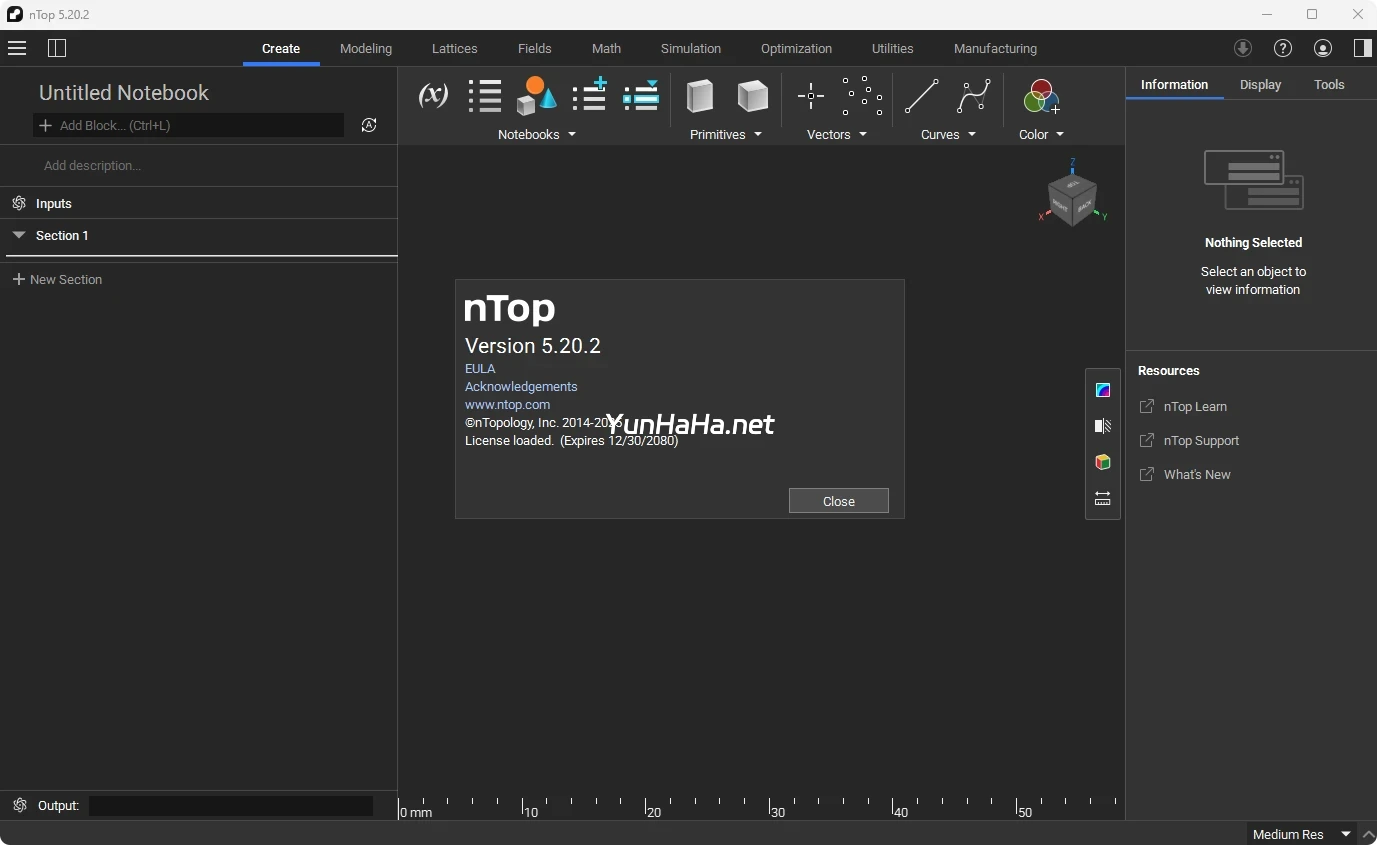The image size is (1377, 845).
Task: Click the section cut viewport tool icon
Action: [x=1103, y=426]
